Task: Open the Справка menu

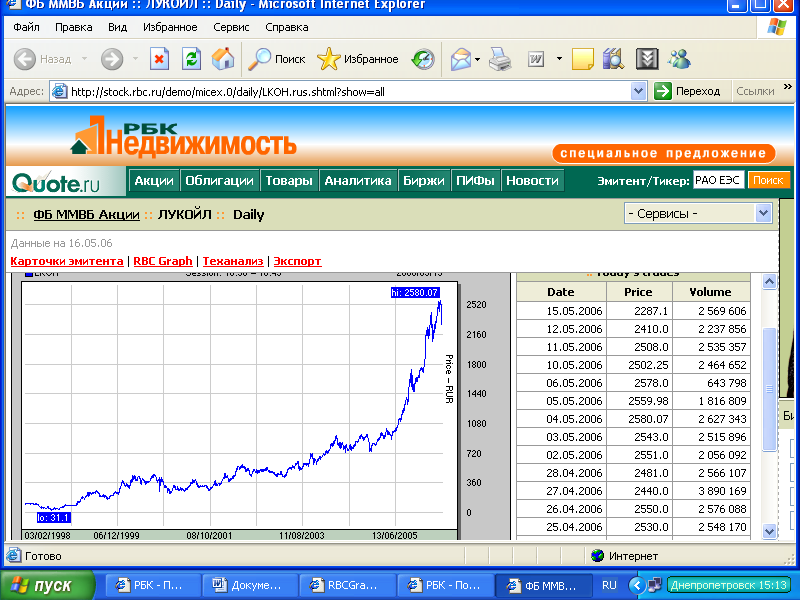Action: pos(287,27)
